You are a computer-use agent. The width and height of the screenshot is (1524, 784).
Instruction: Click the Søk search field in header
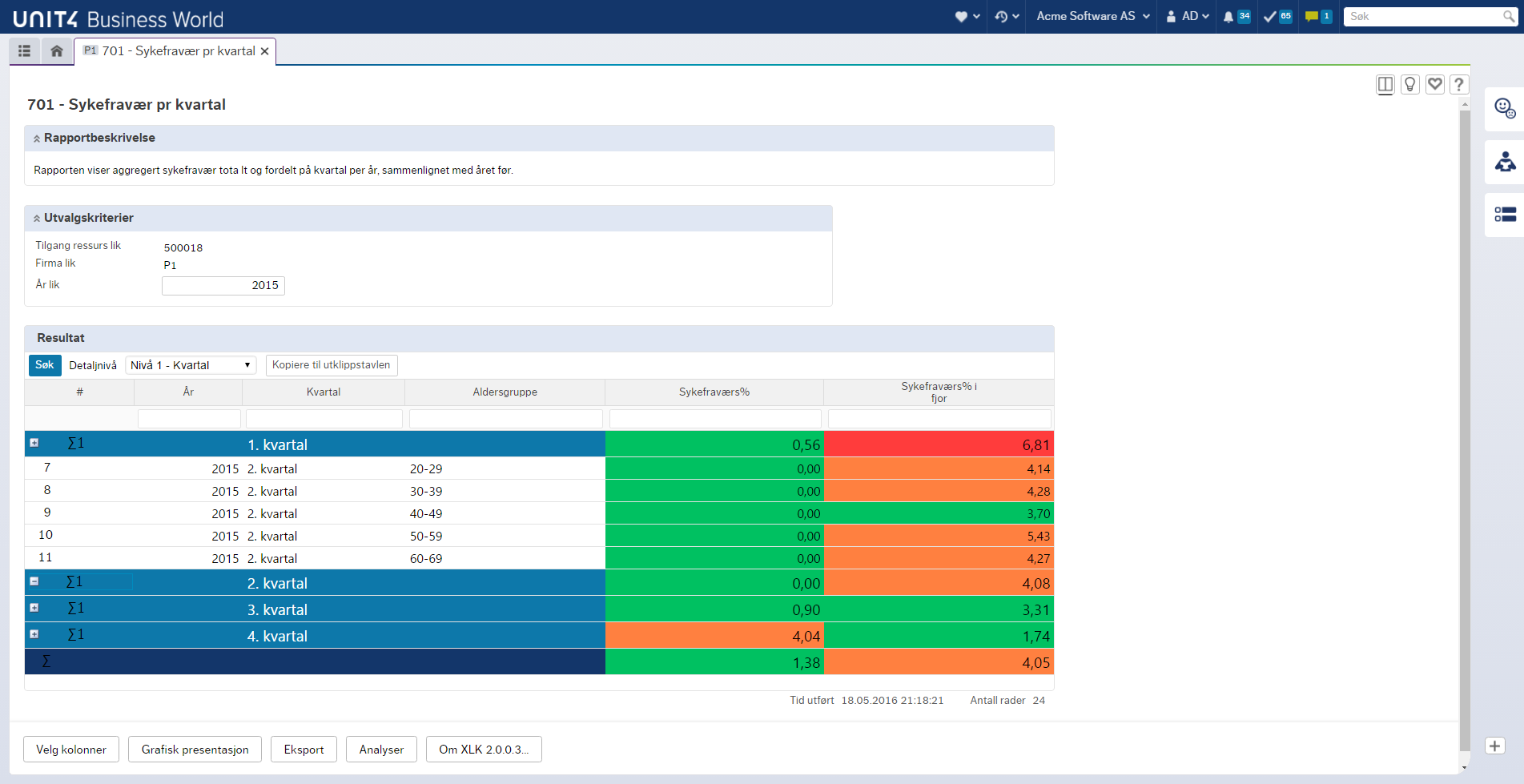point(1422,16)
